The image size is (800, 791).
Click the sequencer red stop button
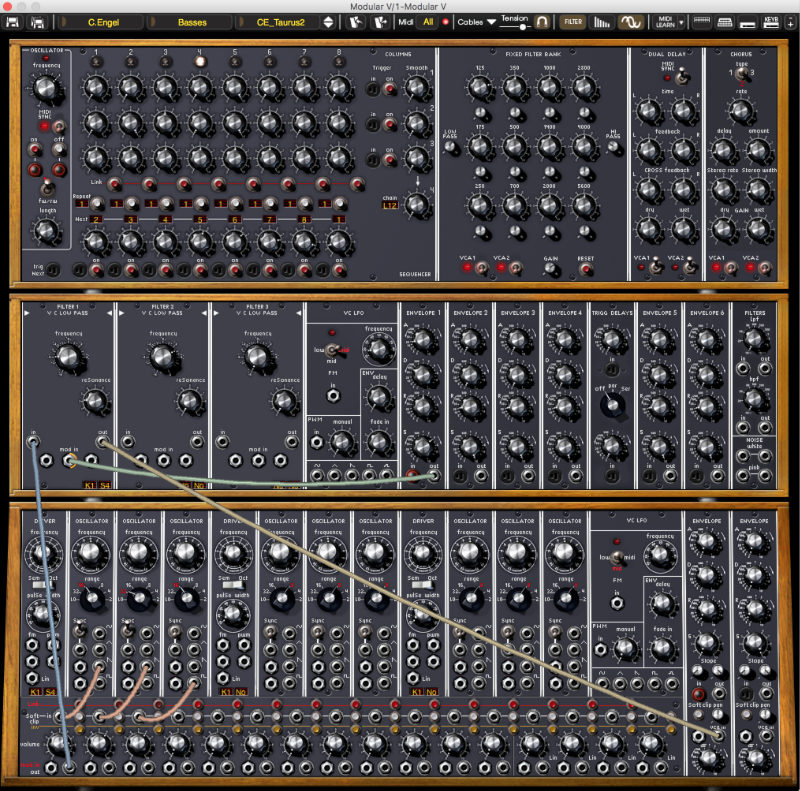pos(59,169)
